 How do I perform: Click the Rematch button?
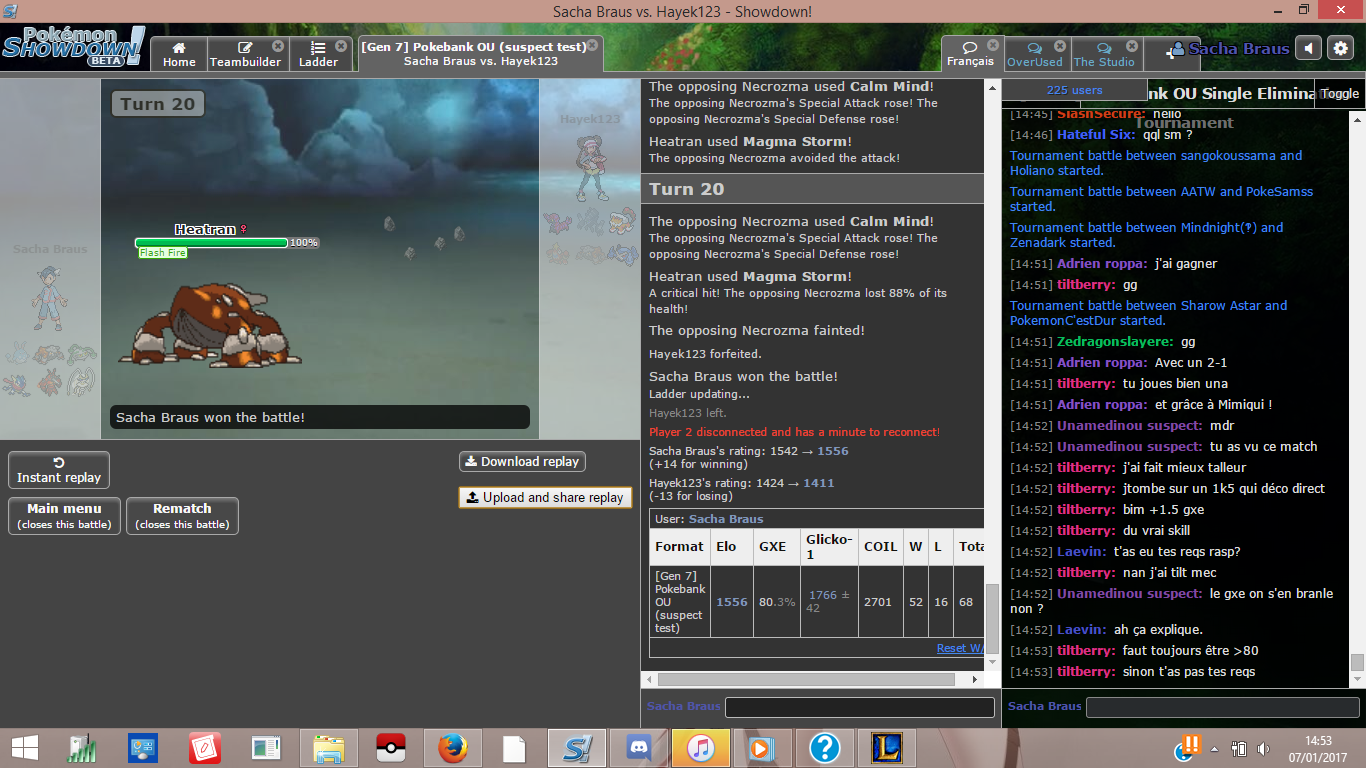pos(182,516)
